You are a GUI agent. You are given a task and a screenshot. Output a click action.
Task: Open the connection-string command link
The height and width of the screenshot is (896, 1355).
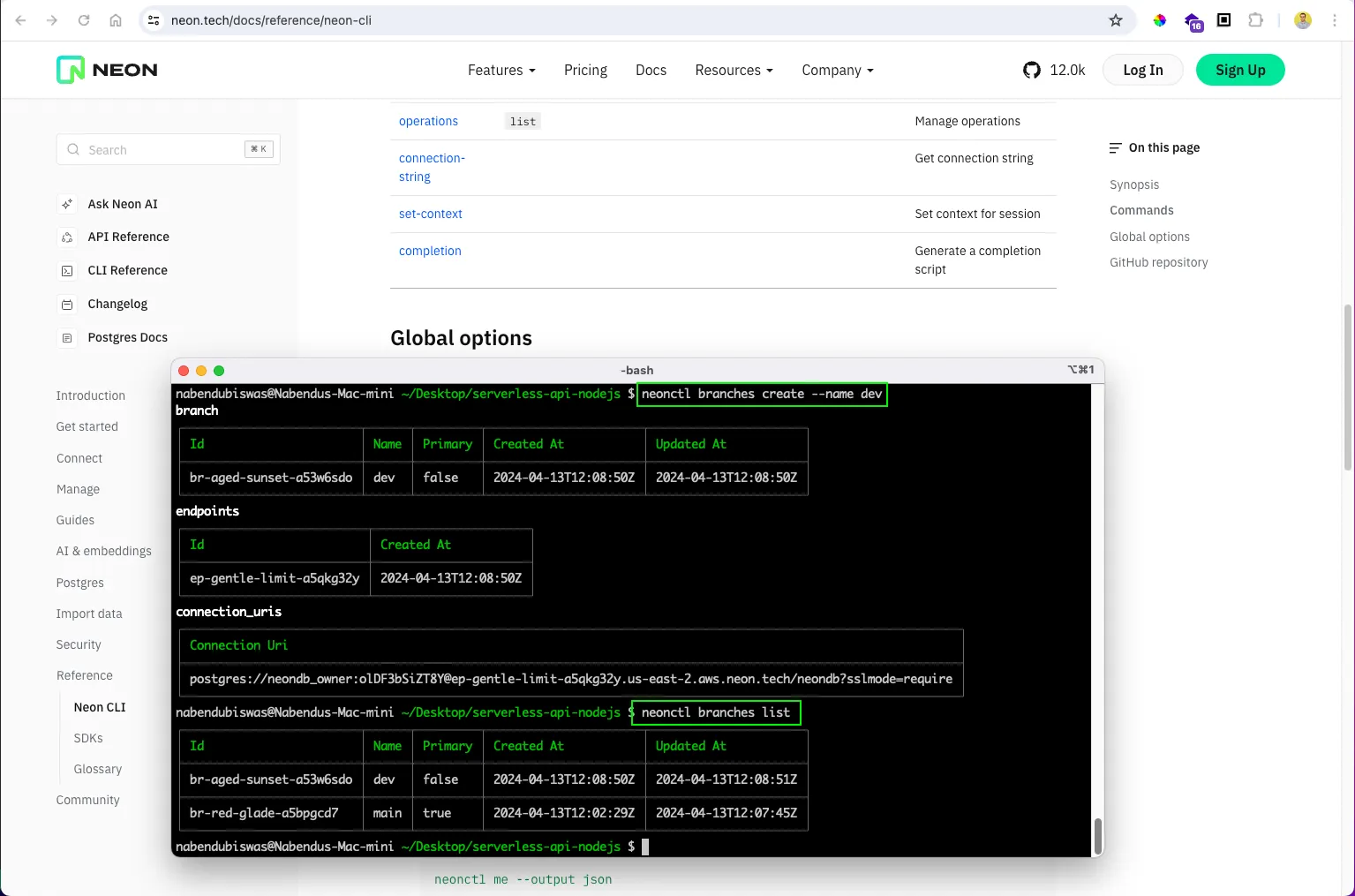[432, 167]
